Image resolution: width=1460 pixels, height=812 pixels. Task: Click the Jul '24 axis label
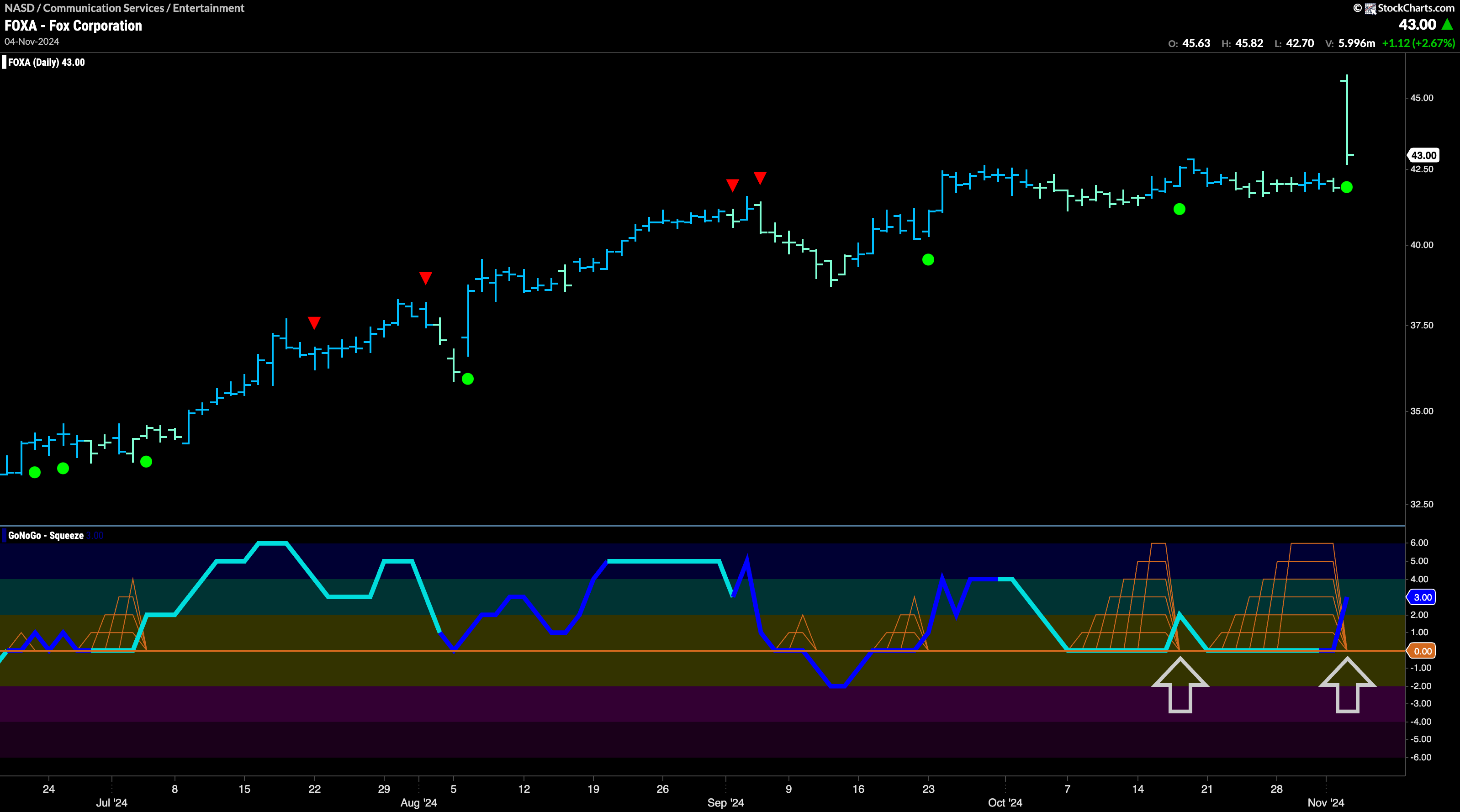pyautogui.click(x=111, y=802)
